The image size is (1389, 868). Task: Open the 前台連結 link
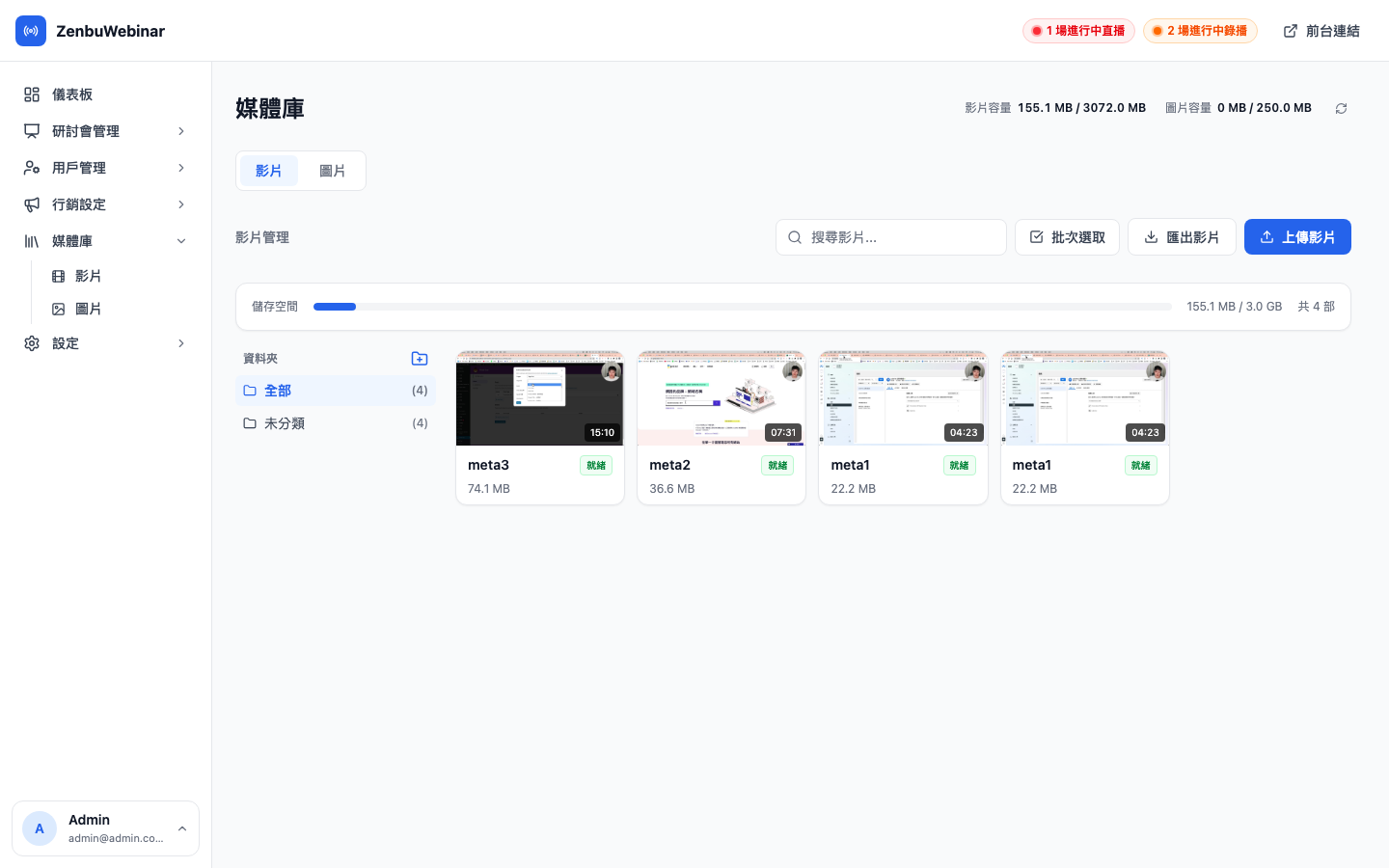click(x=1321, y=31)
